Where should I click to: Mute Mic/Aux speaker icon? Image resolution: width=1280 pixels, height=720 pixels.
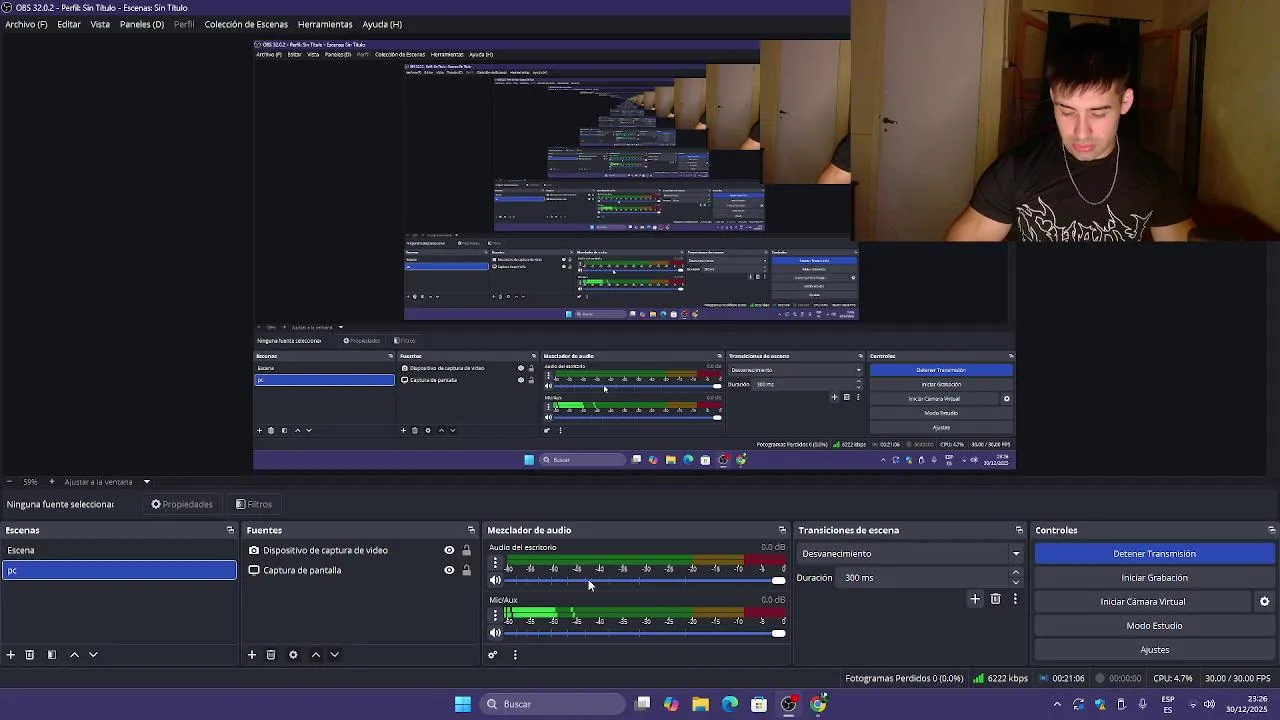point(495,633)
